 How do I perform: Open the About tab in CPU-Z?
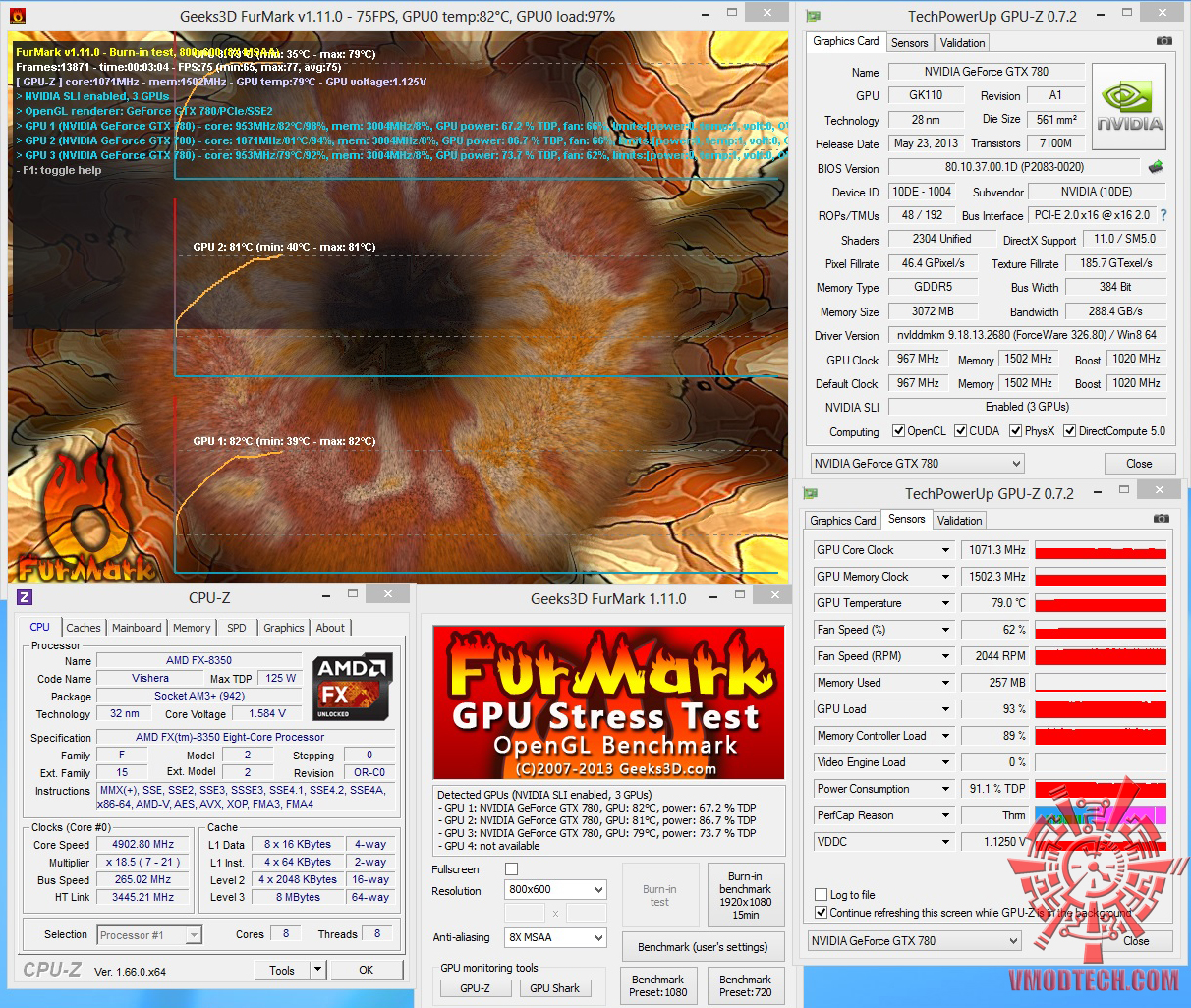point(330,628)
